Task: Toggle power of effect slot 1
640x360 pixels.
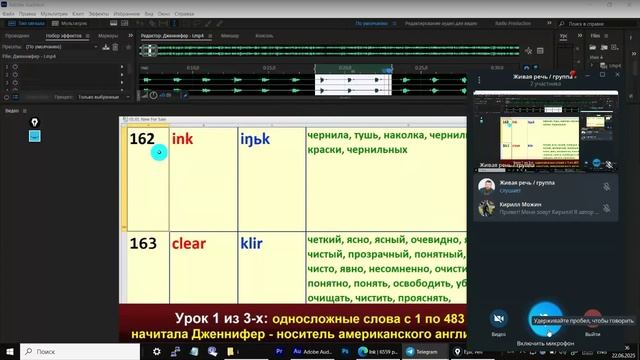Action: pos(15,67)
